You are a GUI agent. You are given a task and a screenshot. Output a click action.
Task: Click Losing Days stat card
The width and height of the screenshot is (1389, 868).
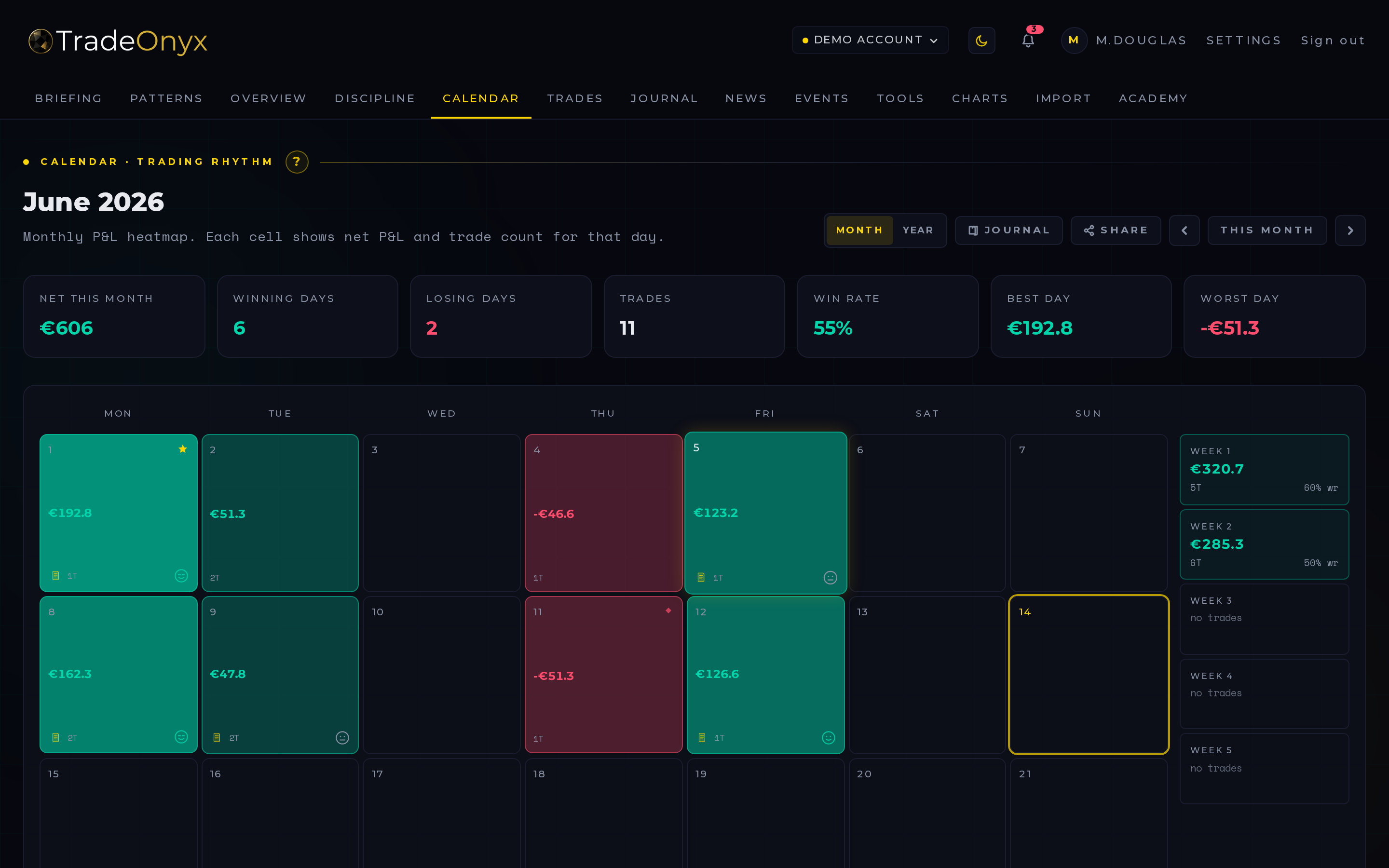(x=501, y=316)
